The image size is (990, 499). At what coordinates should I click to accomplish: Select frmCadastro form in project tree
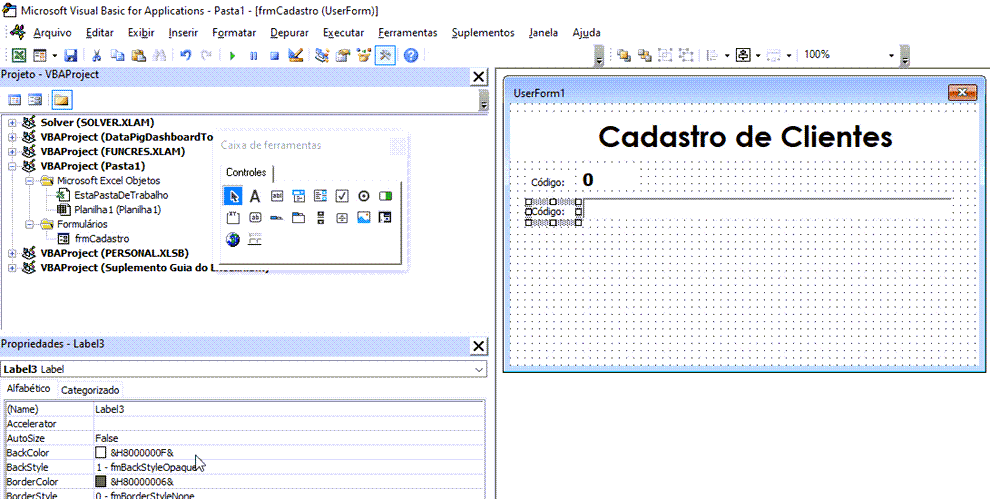point(102,239)
